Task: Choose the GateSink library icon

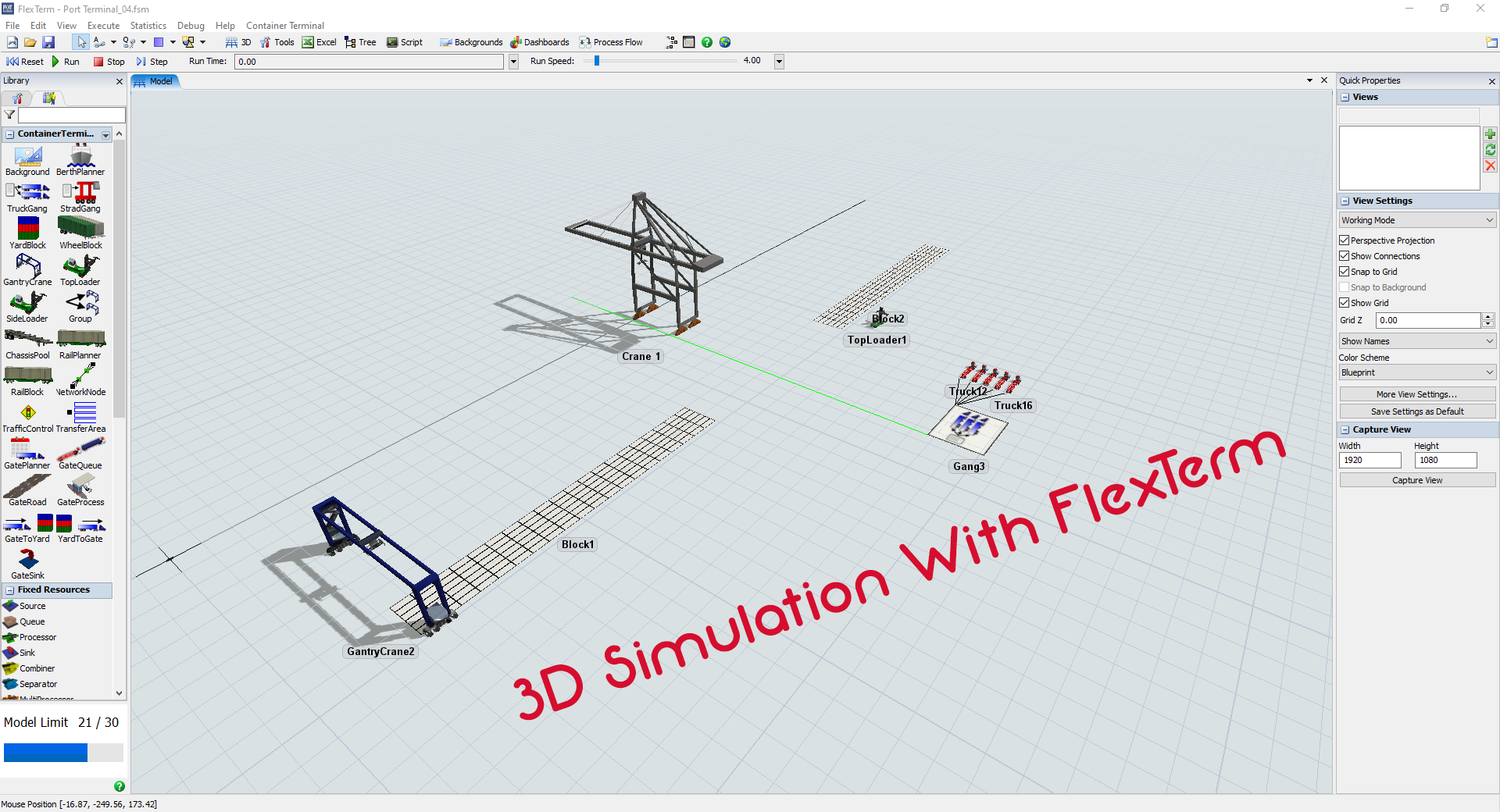Action: [28, 560]
